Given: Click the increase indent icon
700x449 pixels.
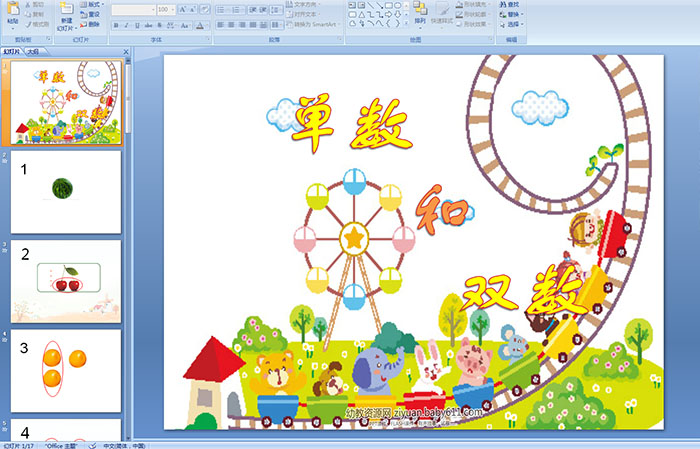Looking at the screenshot, I should (263, 10).
